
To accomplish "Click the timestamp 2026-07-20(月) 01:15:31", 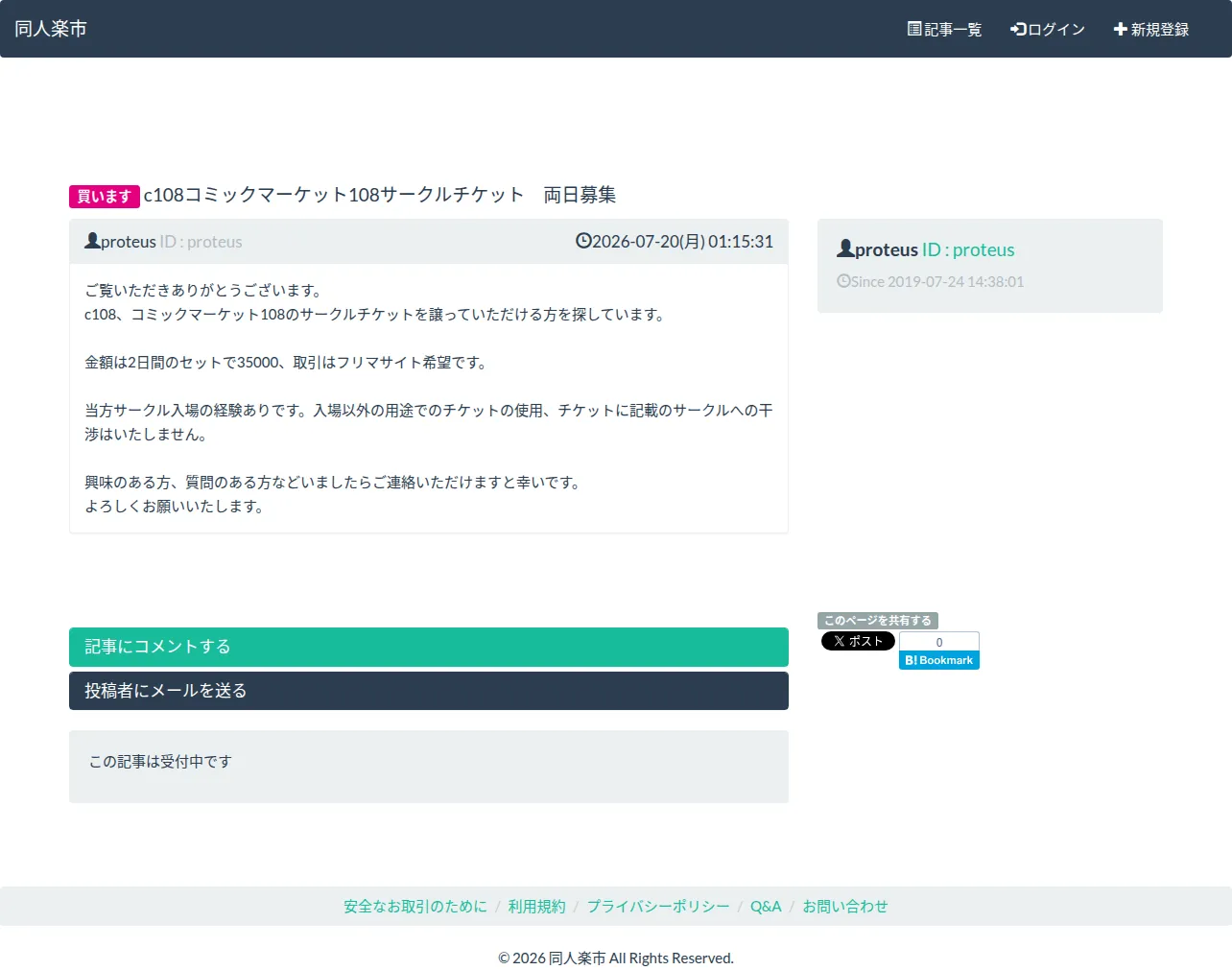I will click(682, 242).
